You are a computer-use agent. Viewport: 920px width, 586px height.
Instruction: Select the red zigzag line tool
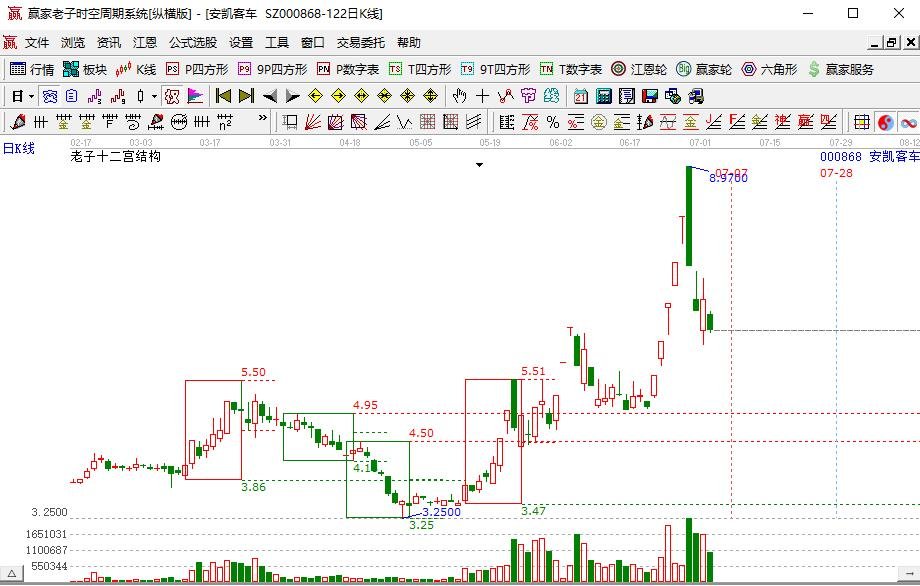[x=505, y=96]
